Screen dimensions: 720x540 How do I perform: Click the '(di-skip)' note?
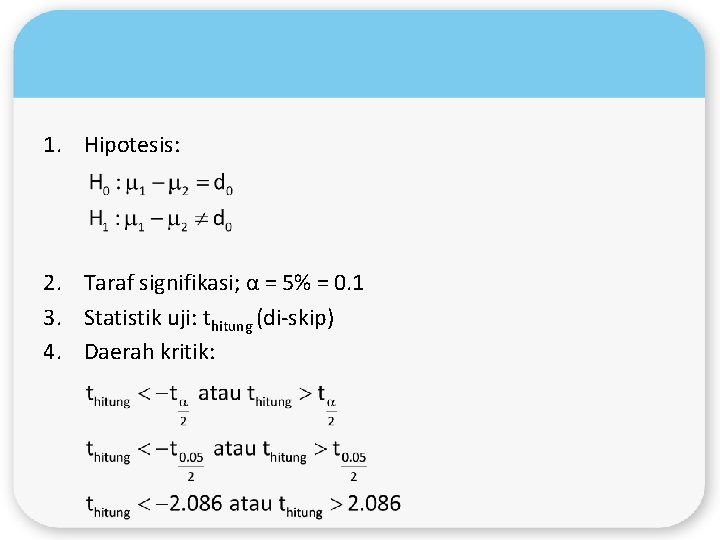pos(295,319)
